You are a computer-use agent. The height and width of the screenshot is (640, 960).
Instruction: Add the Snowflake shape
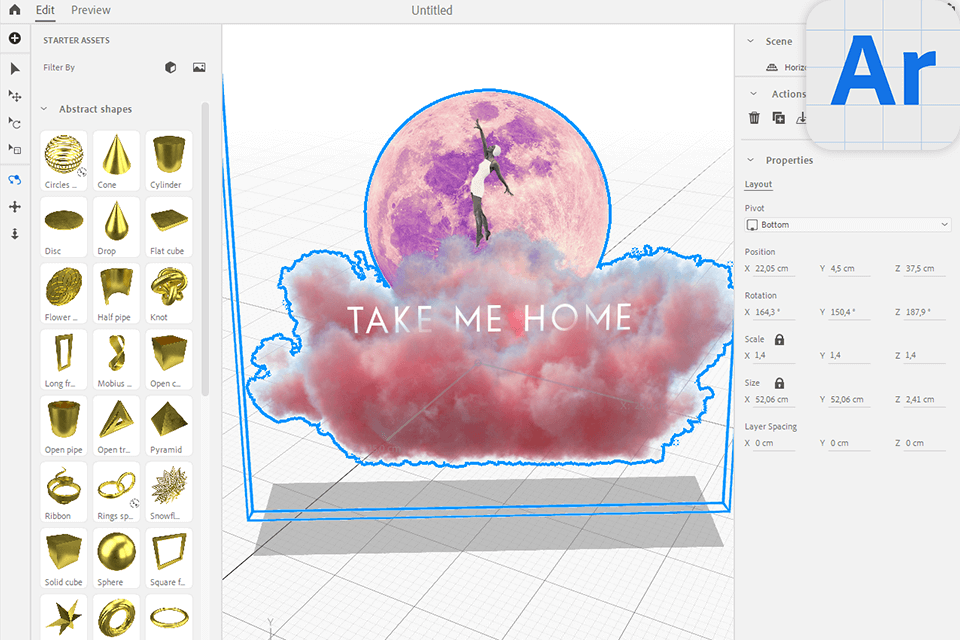(169, 491)
